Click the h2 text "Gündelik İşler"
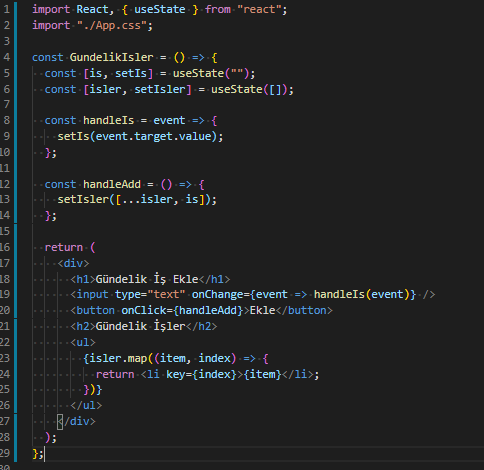 pos(140,326)
